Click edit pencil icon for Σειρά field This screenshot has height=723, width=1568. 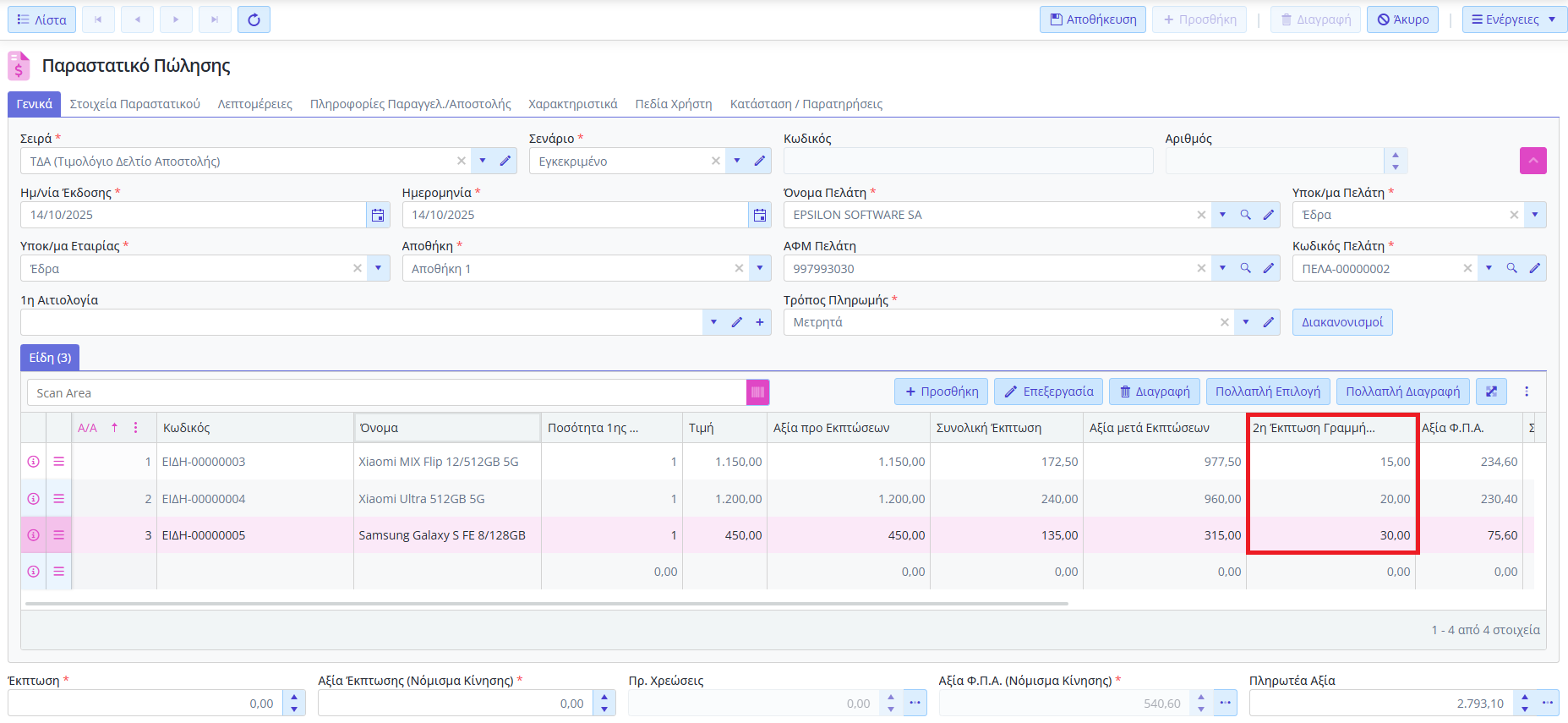[x=505, y=162]
